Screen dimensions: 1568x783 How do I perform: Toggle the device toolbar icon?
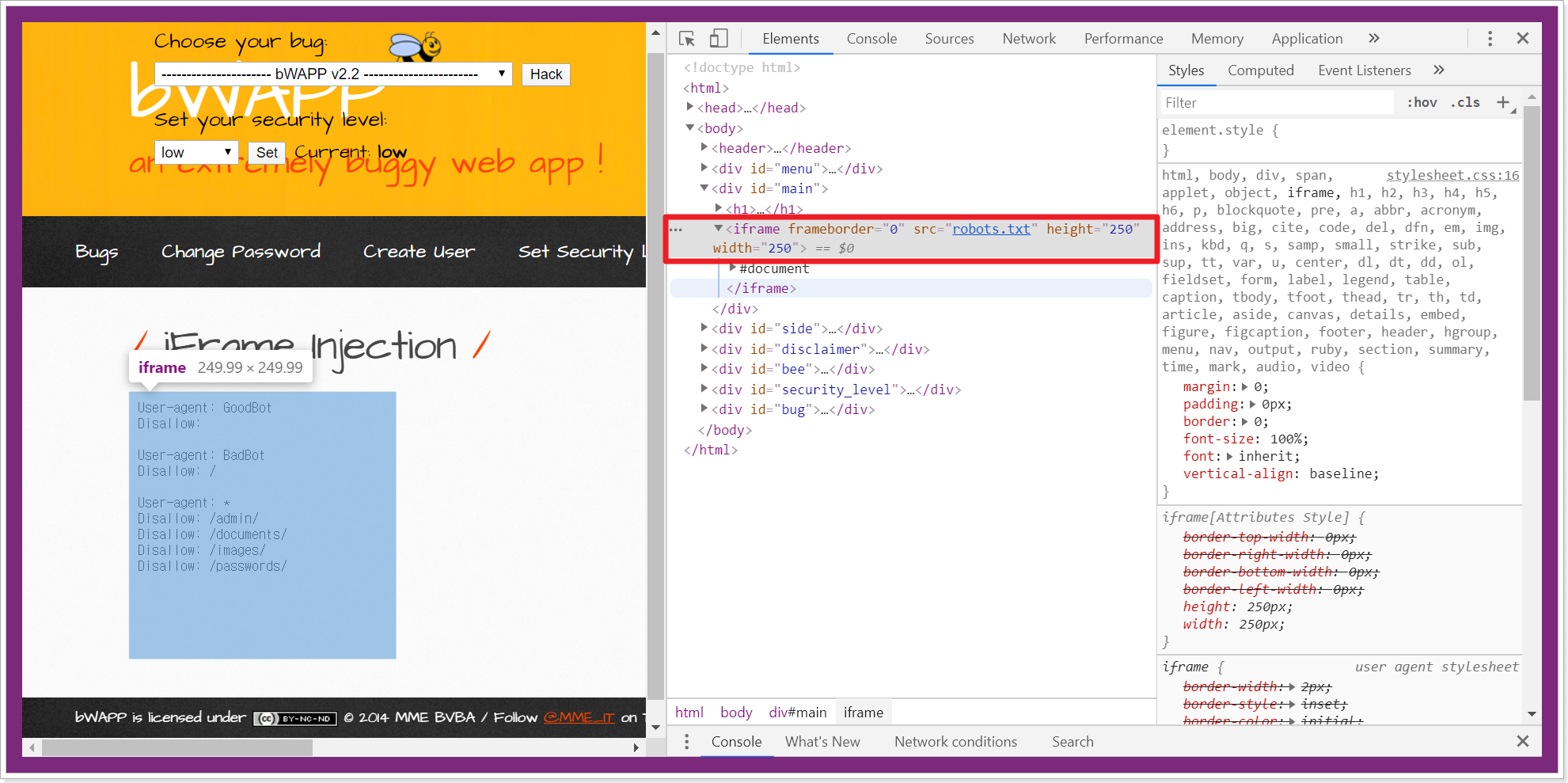pos(719,39)
